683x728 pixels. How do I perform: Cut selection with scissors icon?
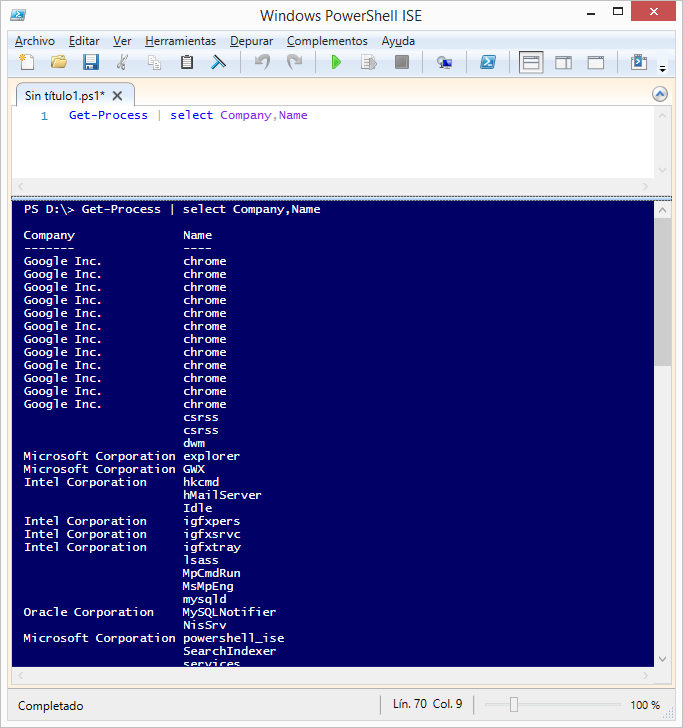[x=123, y=62]
